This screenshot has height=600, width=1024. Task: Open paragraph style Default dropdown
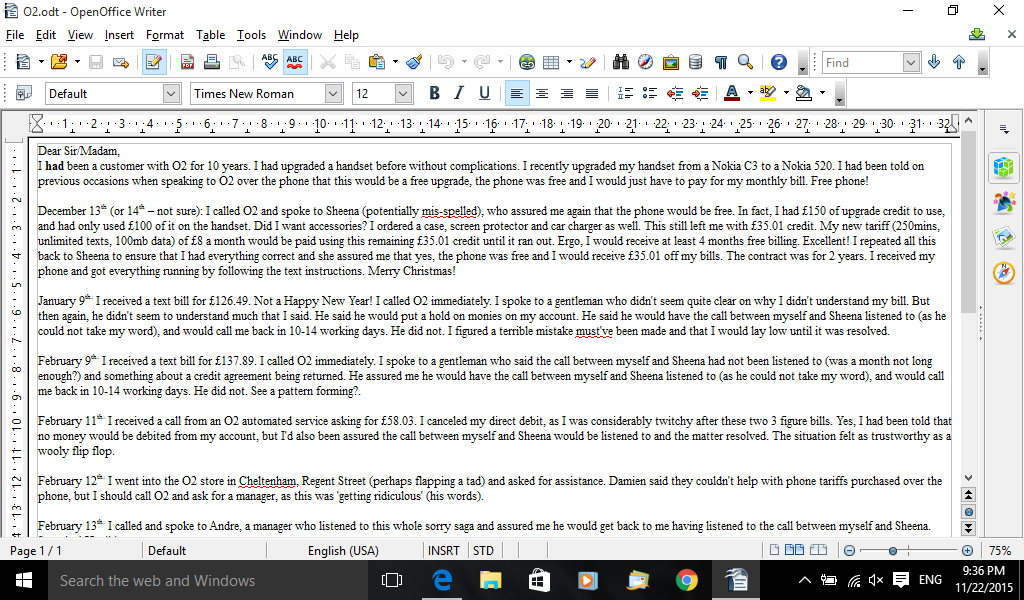171,93
